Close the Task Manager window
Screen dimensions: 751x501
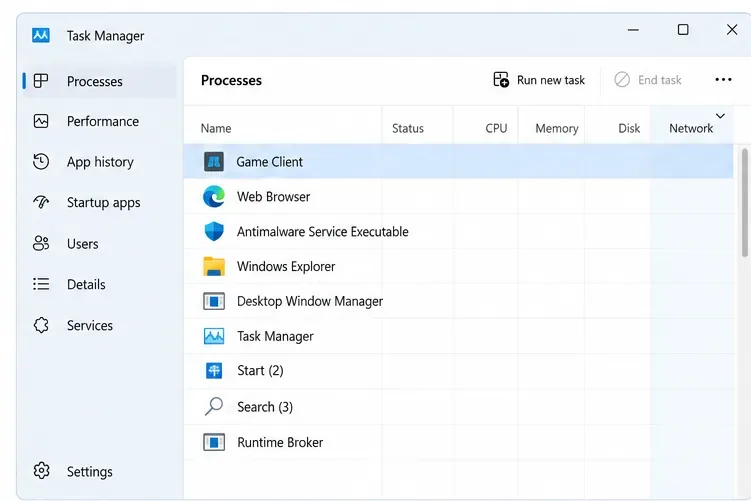(732, 30)
